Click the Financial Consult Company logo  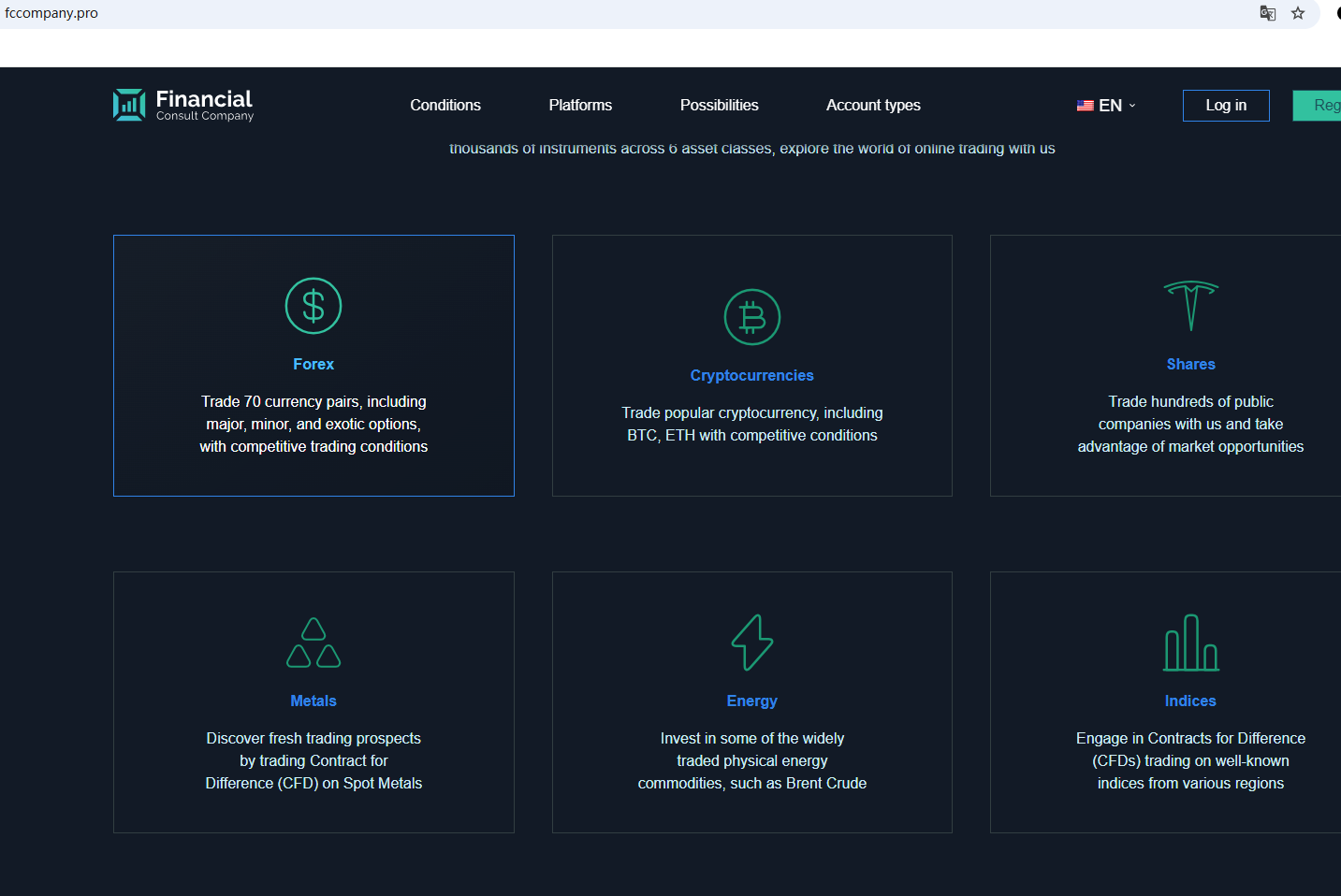[x=183, y=105]
